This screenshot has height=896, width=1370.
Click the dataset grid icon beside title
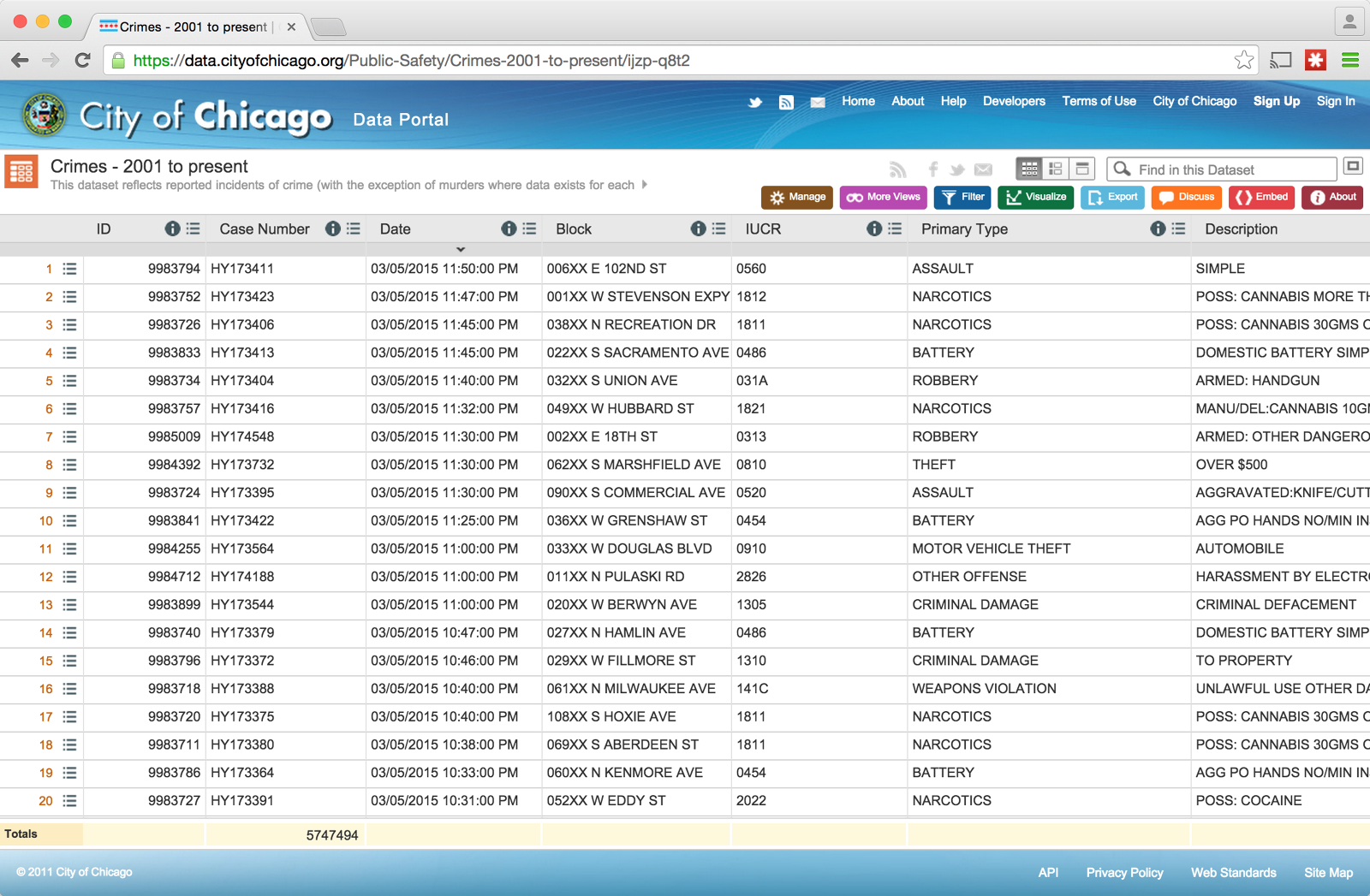click(21, 171)
